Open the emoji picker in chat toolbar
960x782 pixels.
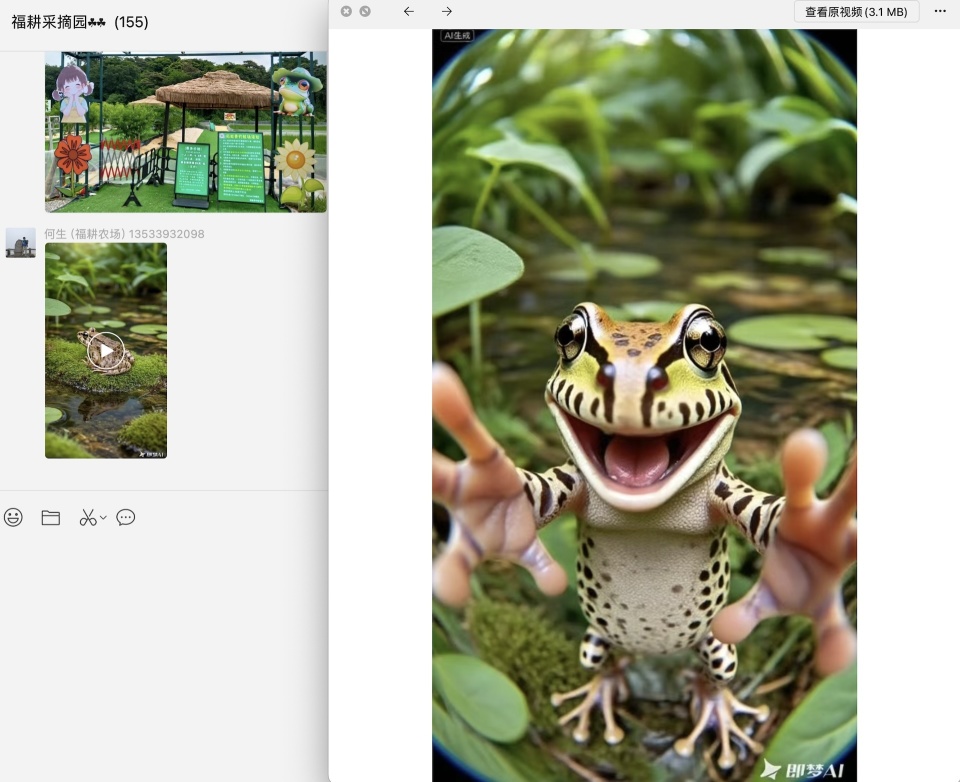click(13, 517)
